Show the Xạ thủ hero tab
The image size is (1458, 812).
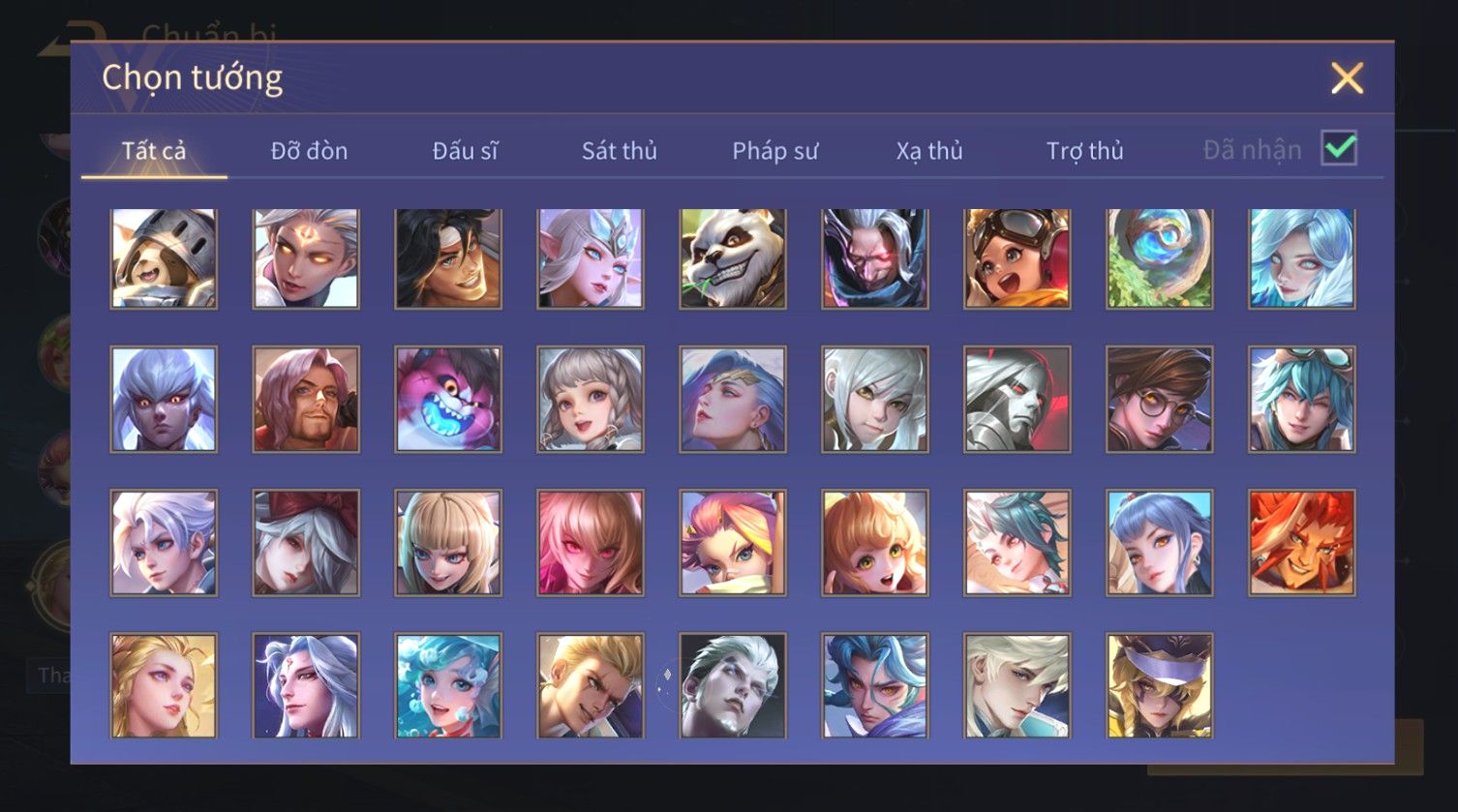point(929,151)
